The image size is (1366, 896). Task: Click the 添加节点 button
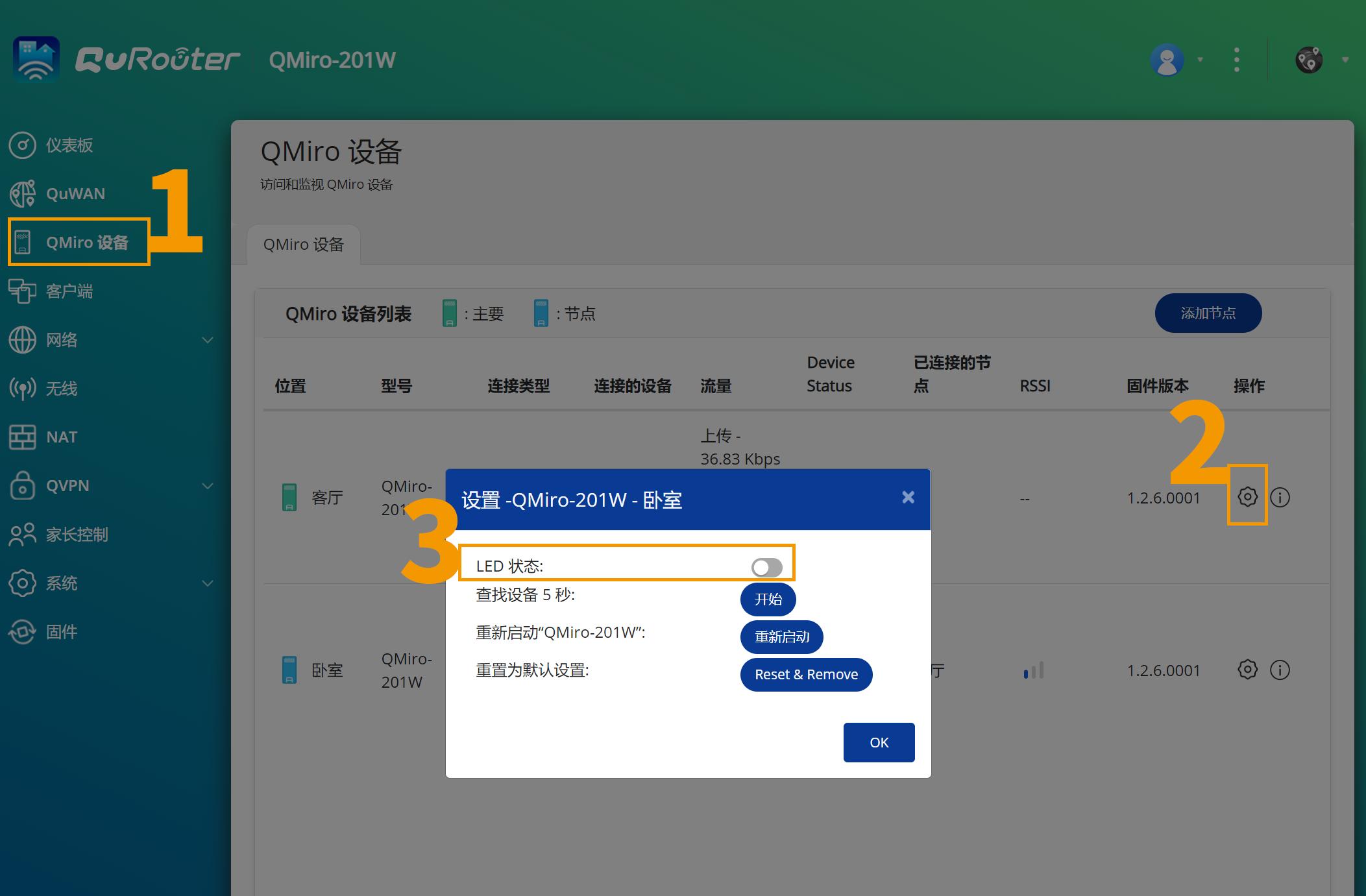coord(1208,313)
